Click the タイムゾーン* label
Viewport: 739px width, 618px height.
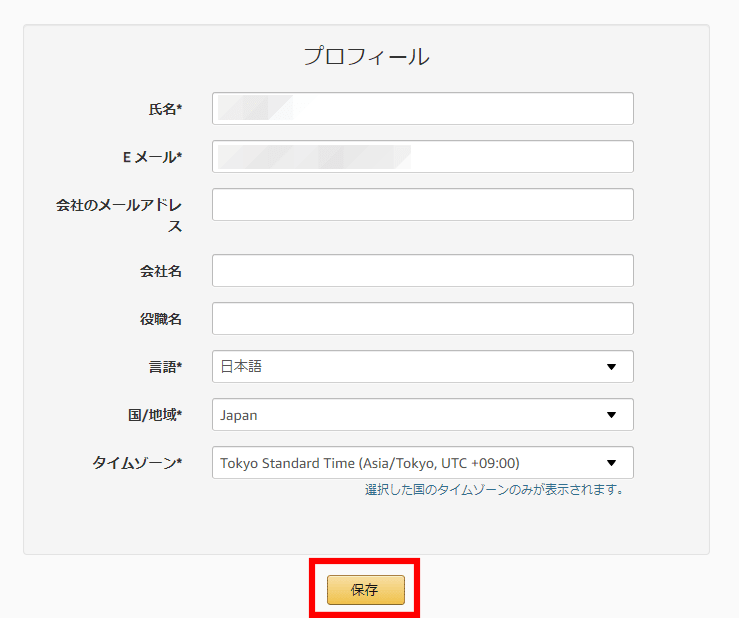pos(137,463)
